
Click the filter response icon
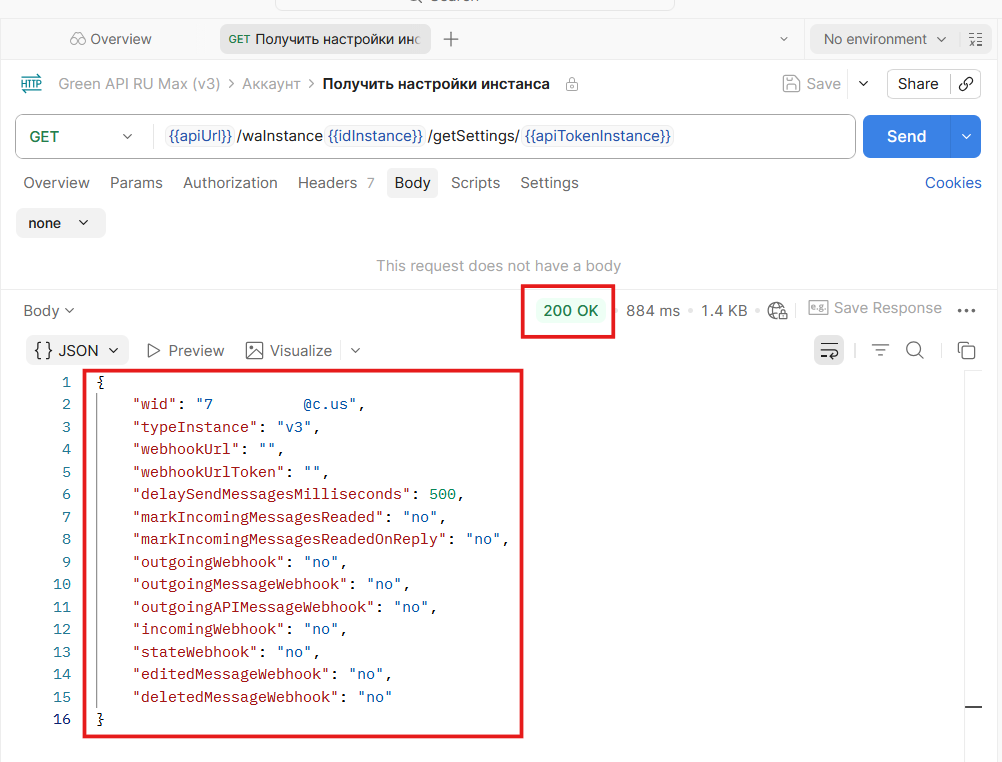tap(880, 350)
